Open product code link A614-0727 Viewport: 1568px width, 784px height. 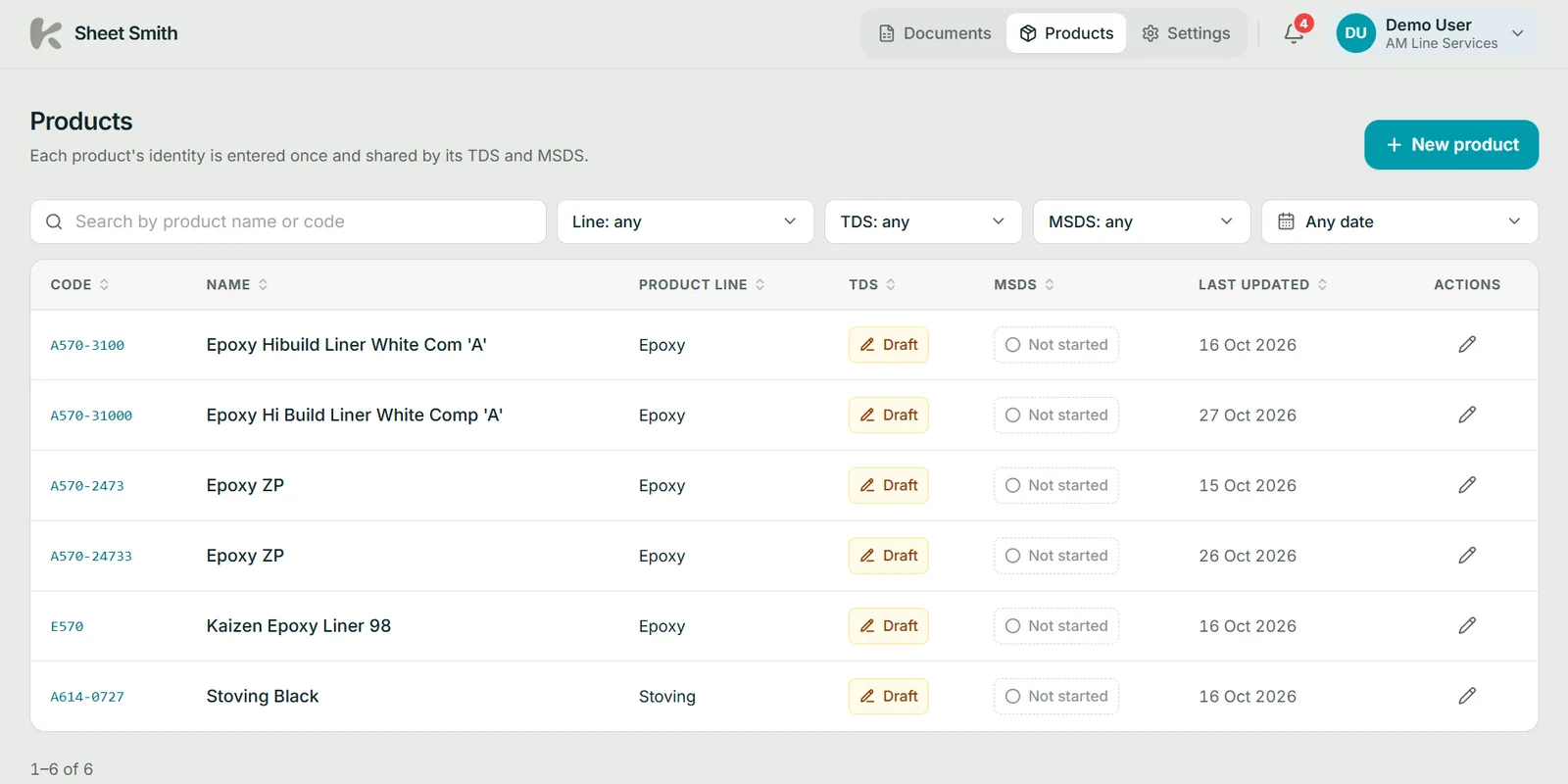(87, 697)
